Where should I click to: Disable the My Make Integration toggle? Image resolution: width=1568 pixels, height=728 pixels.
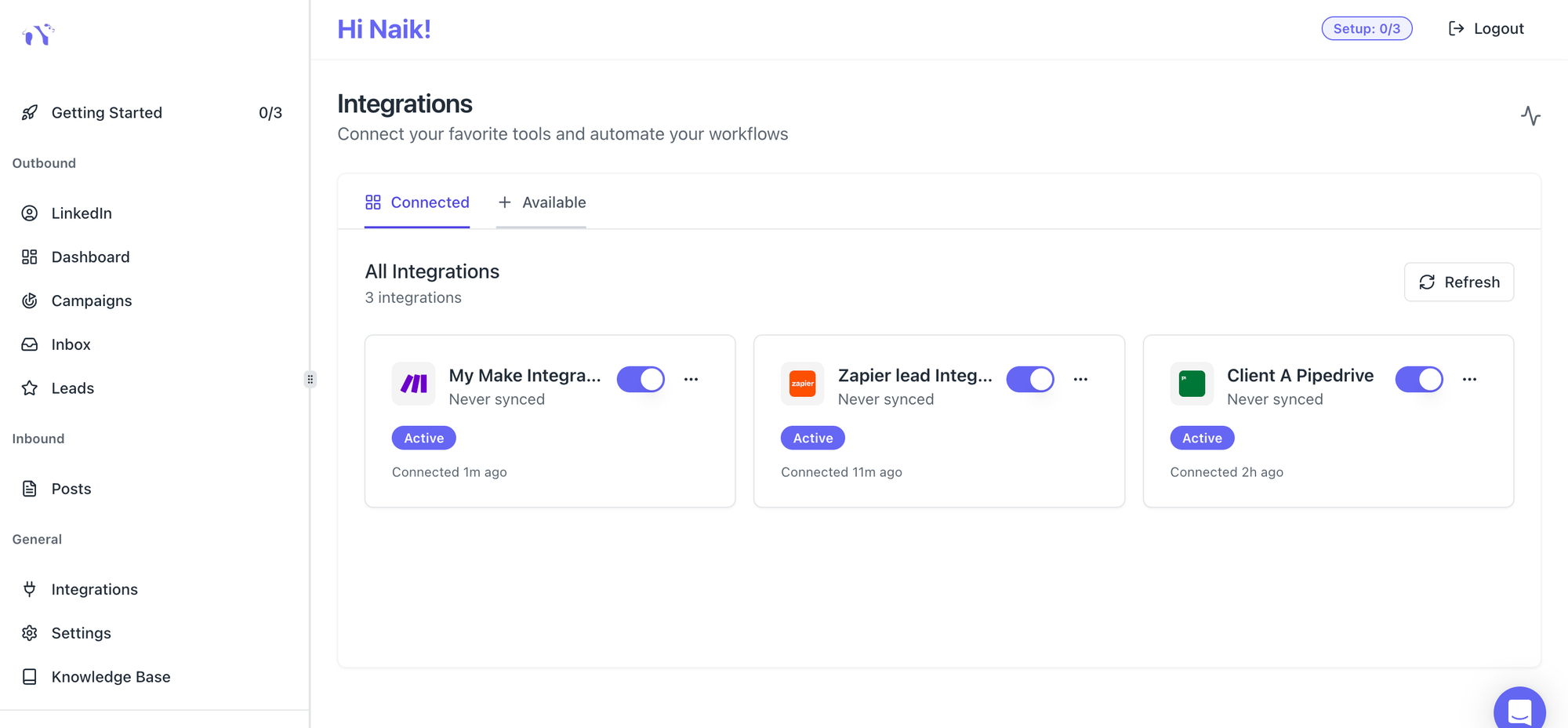[x=641, y=379]
